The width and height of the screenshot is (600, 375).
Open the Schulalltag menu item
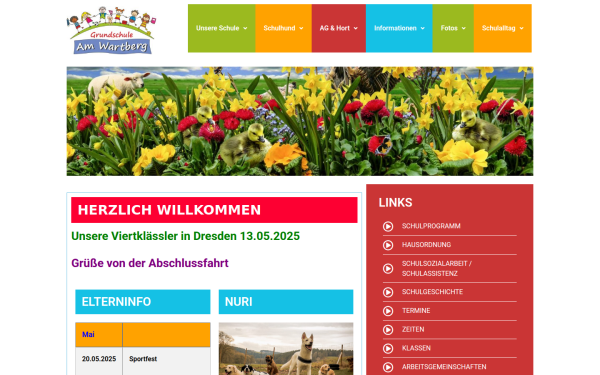click(502, 28)
